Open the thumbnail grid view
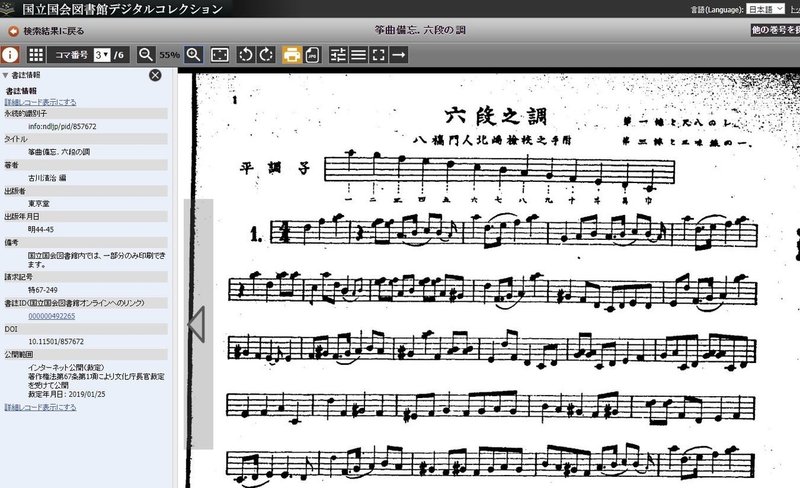The image size is (800, 488). [36, 55]
